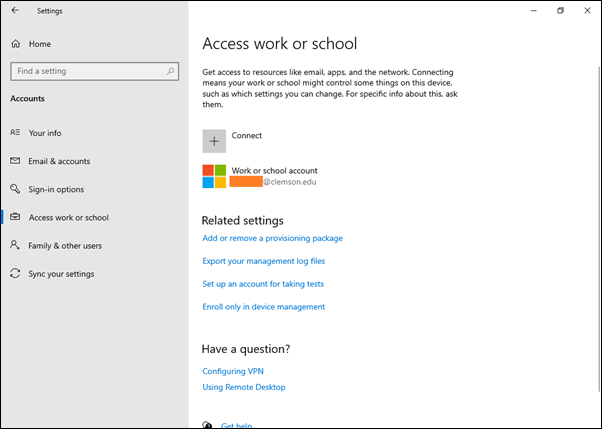Screen dimensions: 602x429
Task: Click the Access work or school briefcase icon
Action: (15, 217)
